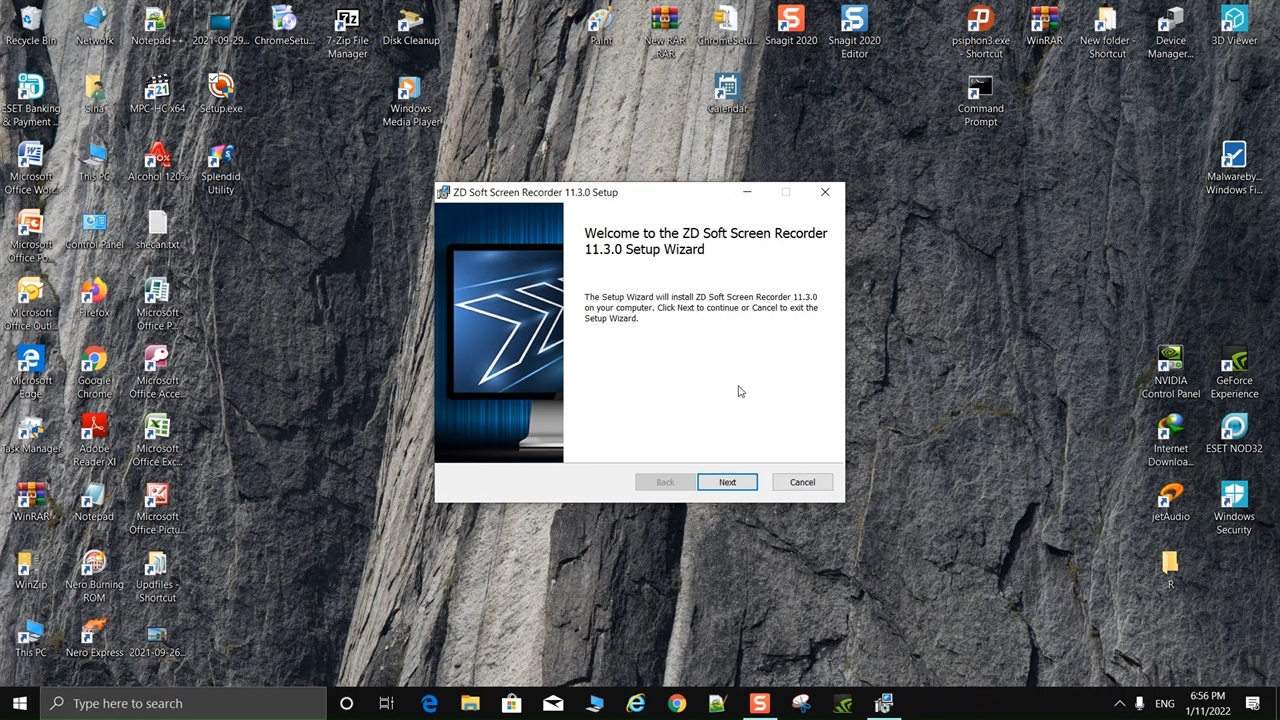Select the Recycle Bin desktop icon

click(31, 27)
